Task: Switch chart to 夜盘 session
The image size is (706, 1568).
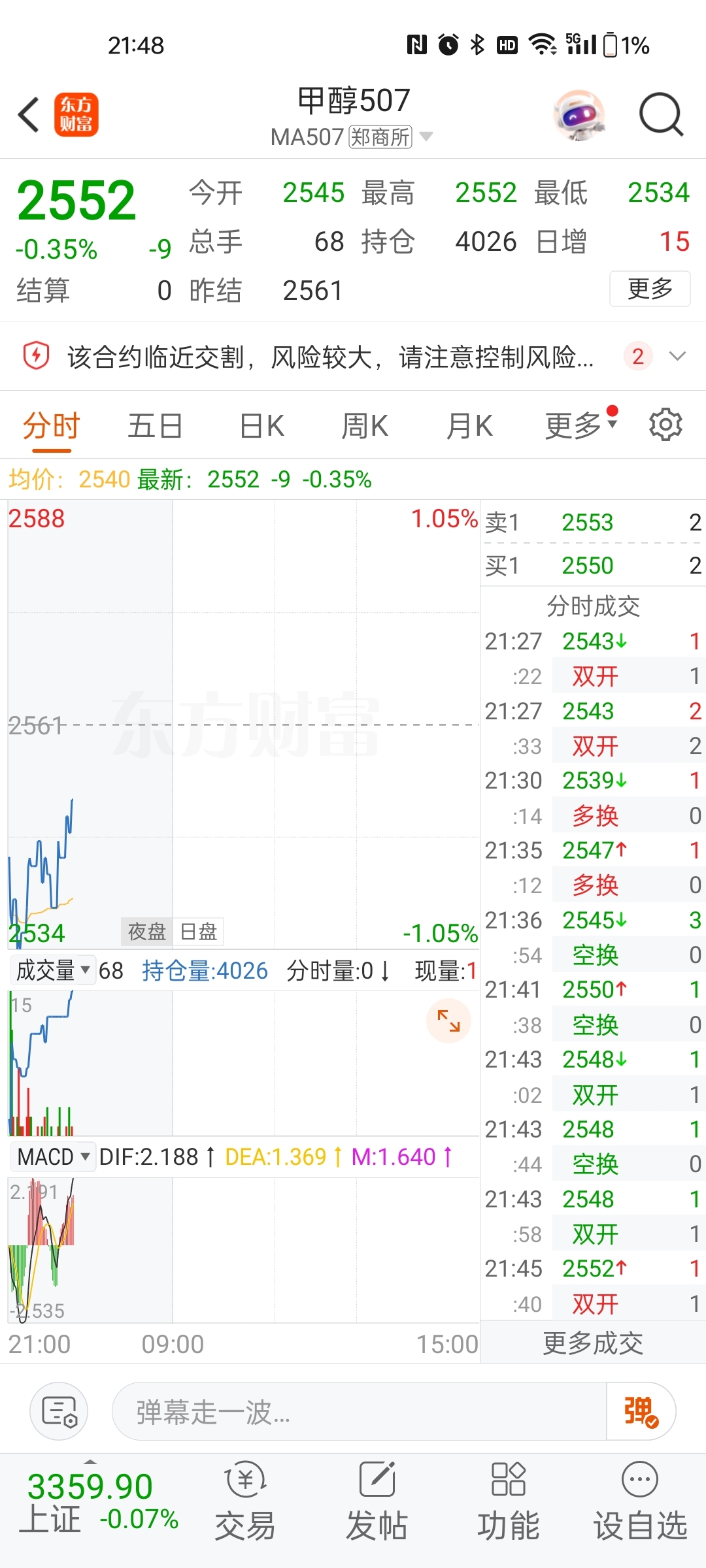Action: [147, 932]
